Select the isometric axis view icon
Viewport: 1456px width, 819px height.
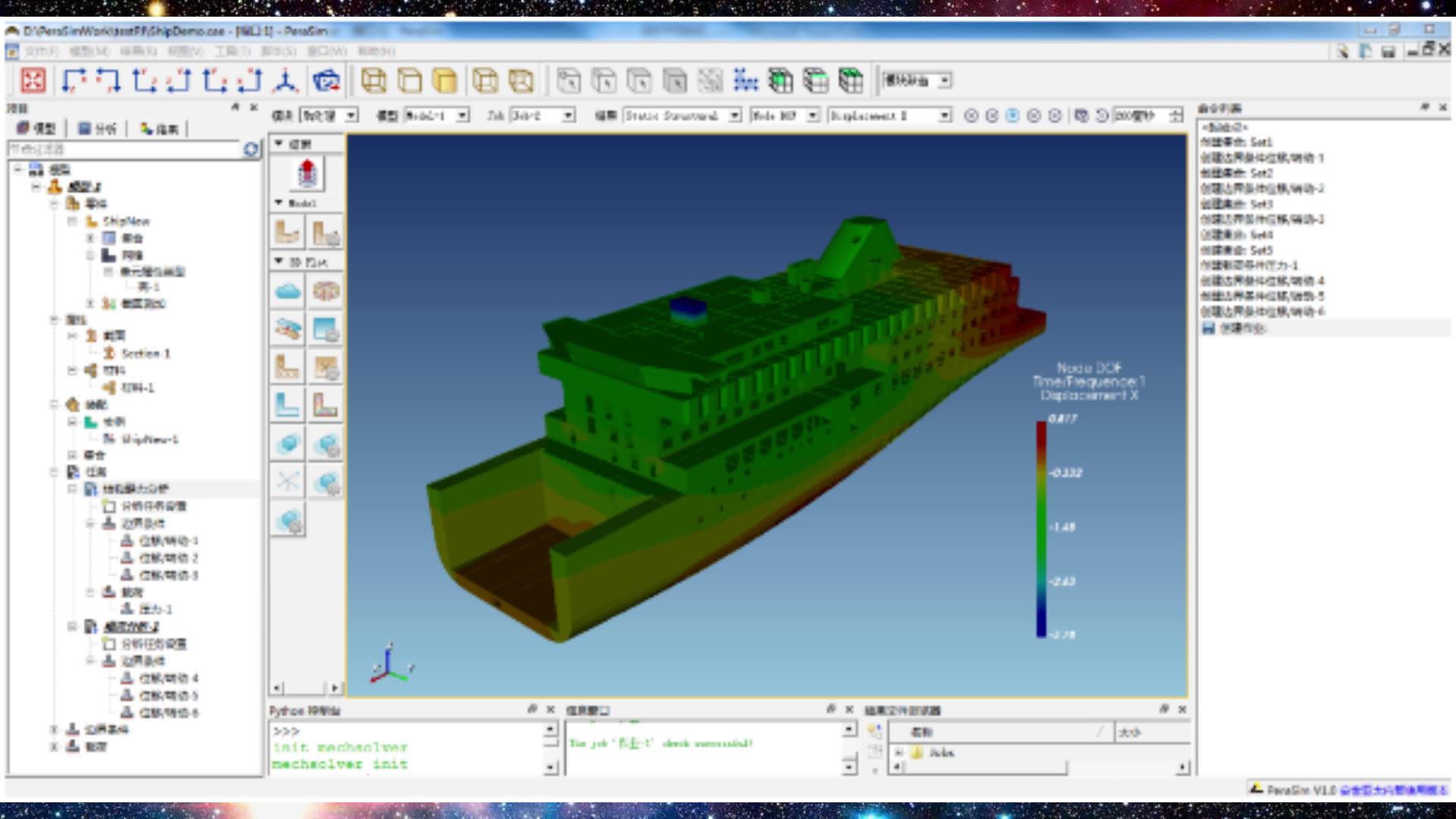(285, 80)
